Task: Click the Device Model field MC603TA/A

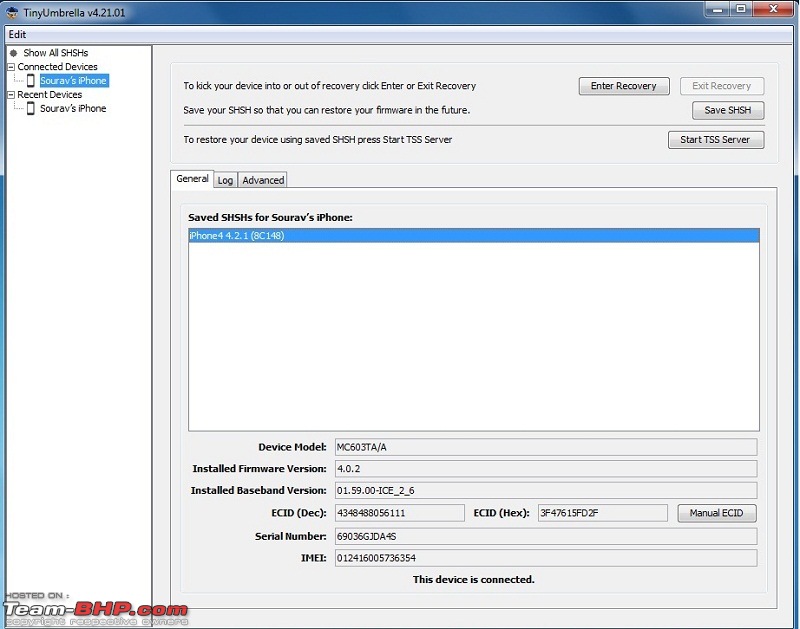Action: click(546, 447)
